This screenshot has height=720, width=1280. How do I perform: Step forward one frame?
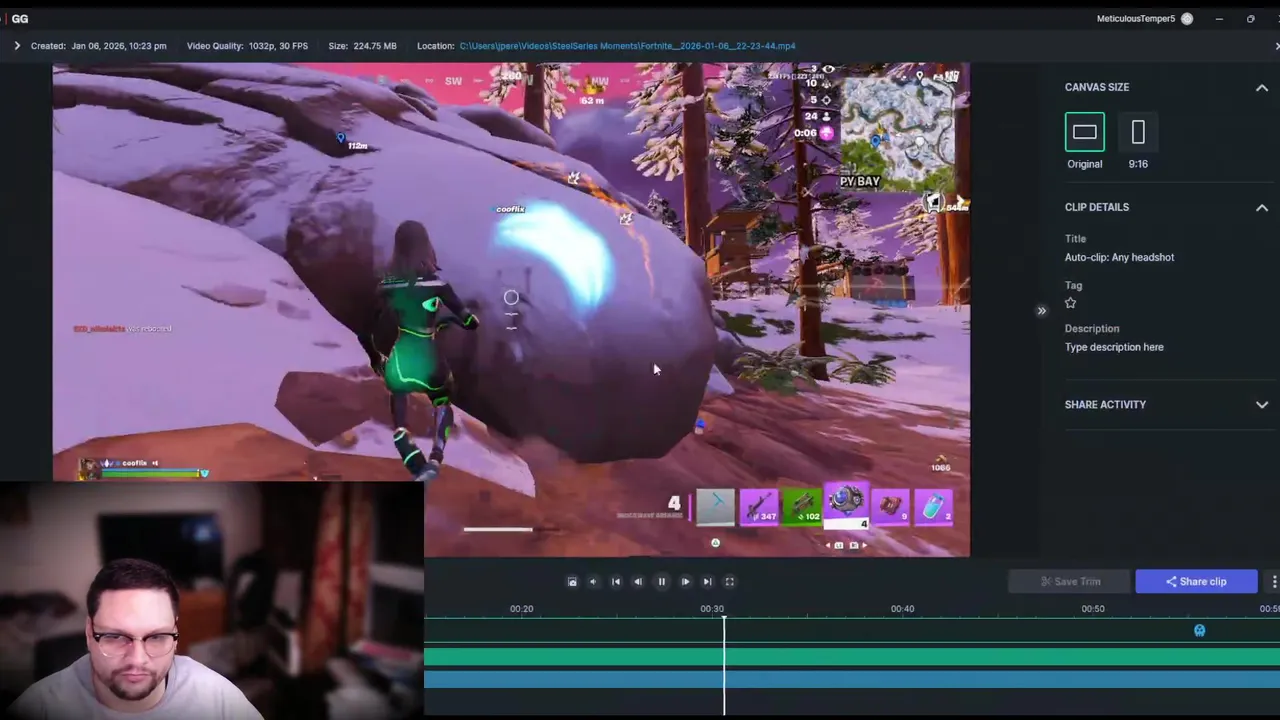685,581
